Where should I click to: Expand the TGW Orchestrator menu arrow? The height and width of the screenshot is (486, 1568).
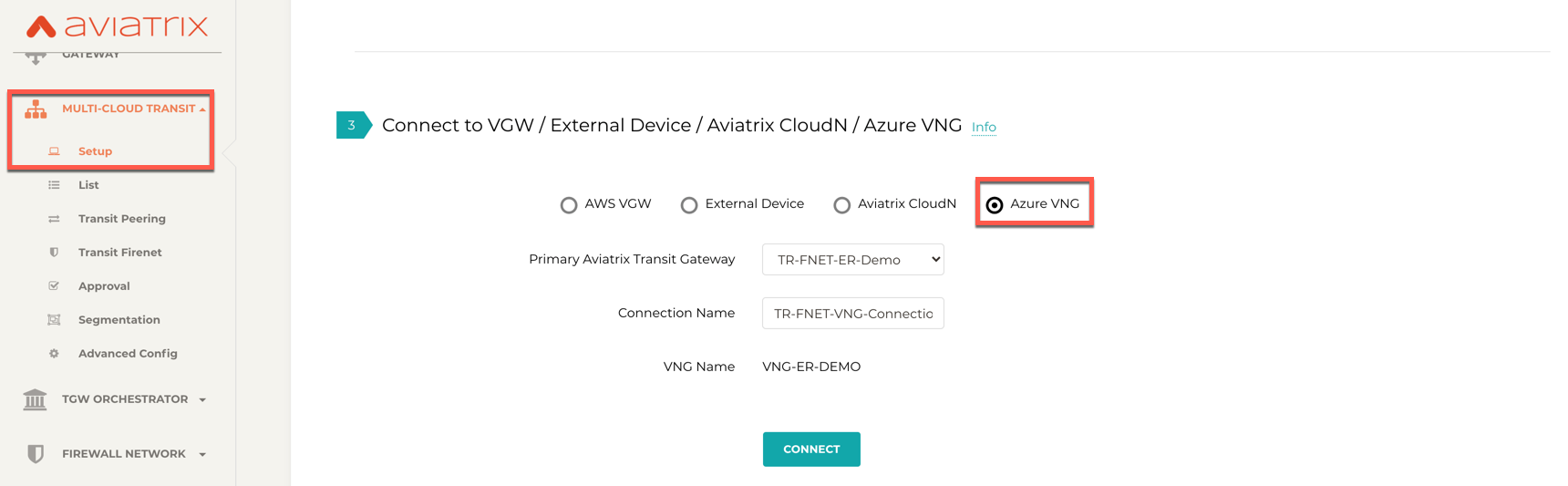click(202, 400)
